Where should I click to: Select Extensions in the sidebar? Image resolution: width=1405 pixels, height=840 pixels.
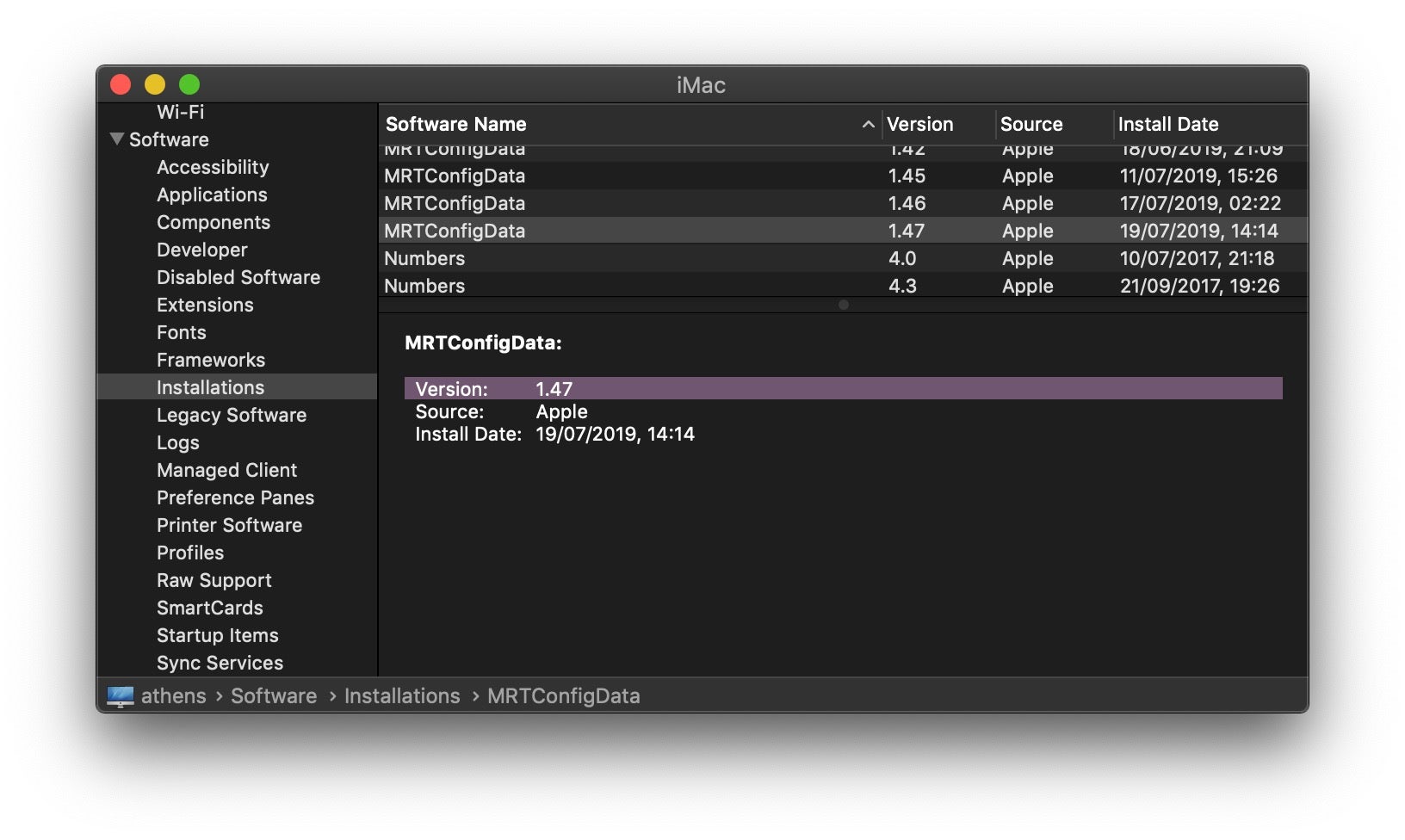(x=205, y=305)
